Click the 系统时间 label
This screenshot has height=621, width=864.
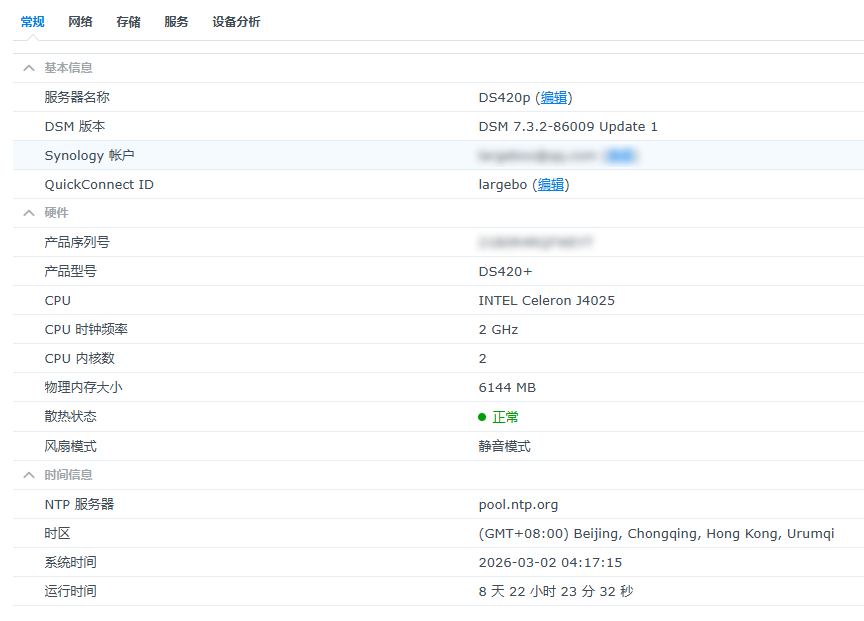[71, 563]
